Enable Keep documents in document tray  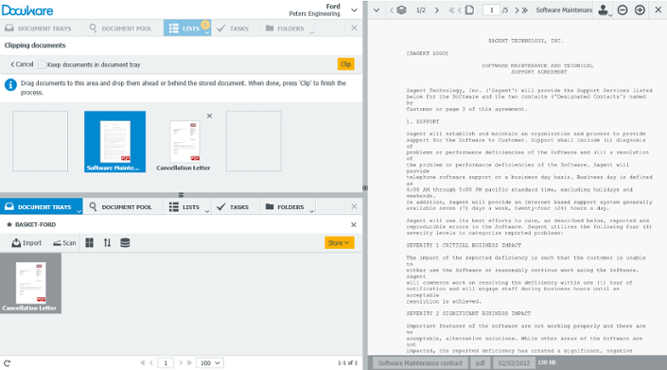(x=42, y=65)
